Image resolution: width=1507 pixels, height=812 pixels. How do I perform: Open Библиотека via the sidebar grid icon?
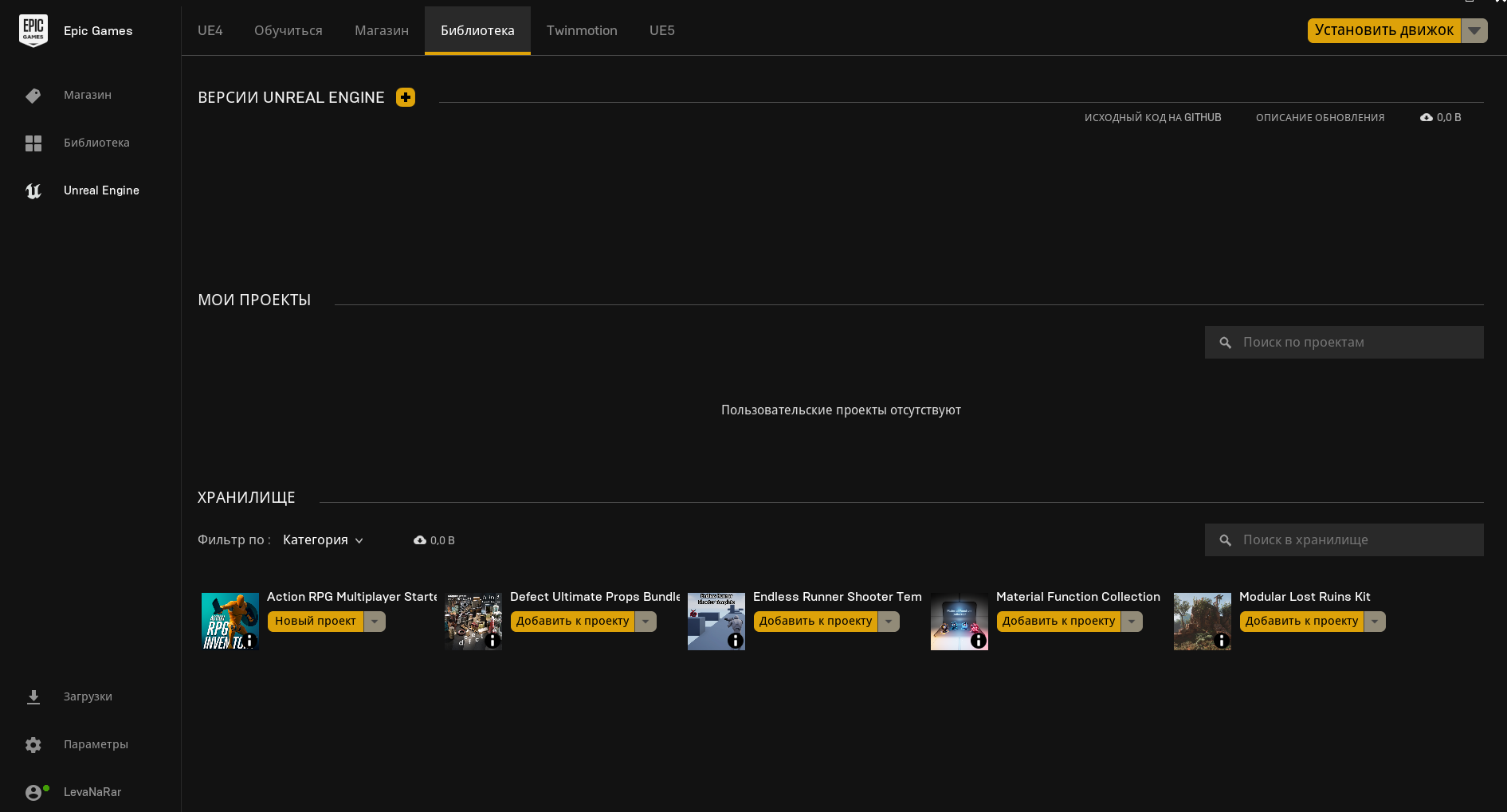(x=33, y=143)
